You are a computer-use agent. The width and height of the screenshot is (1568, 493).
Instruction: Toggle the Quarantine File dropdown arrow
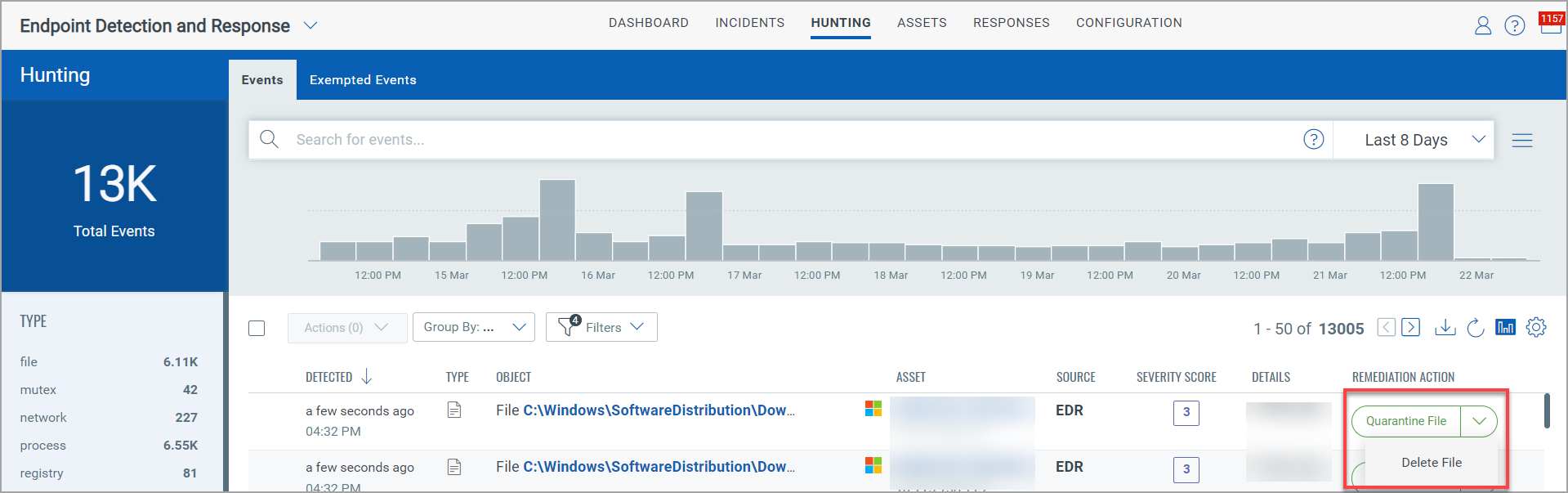(x=1479, y=421)
